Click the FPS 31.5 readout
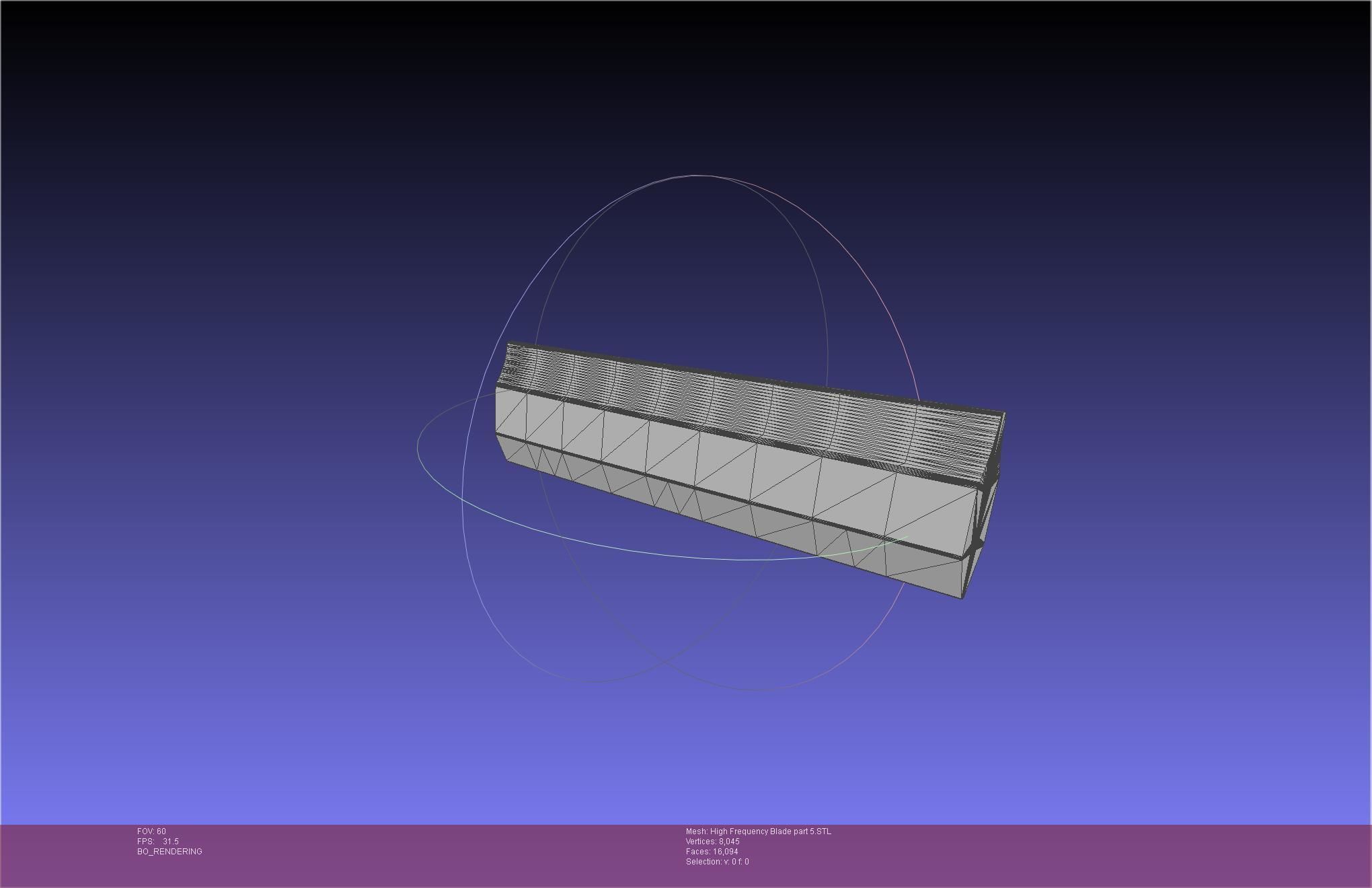 click(158, 842)
